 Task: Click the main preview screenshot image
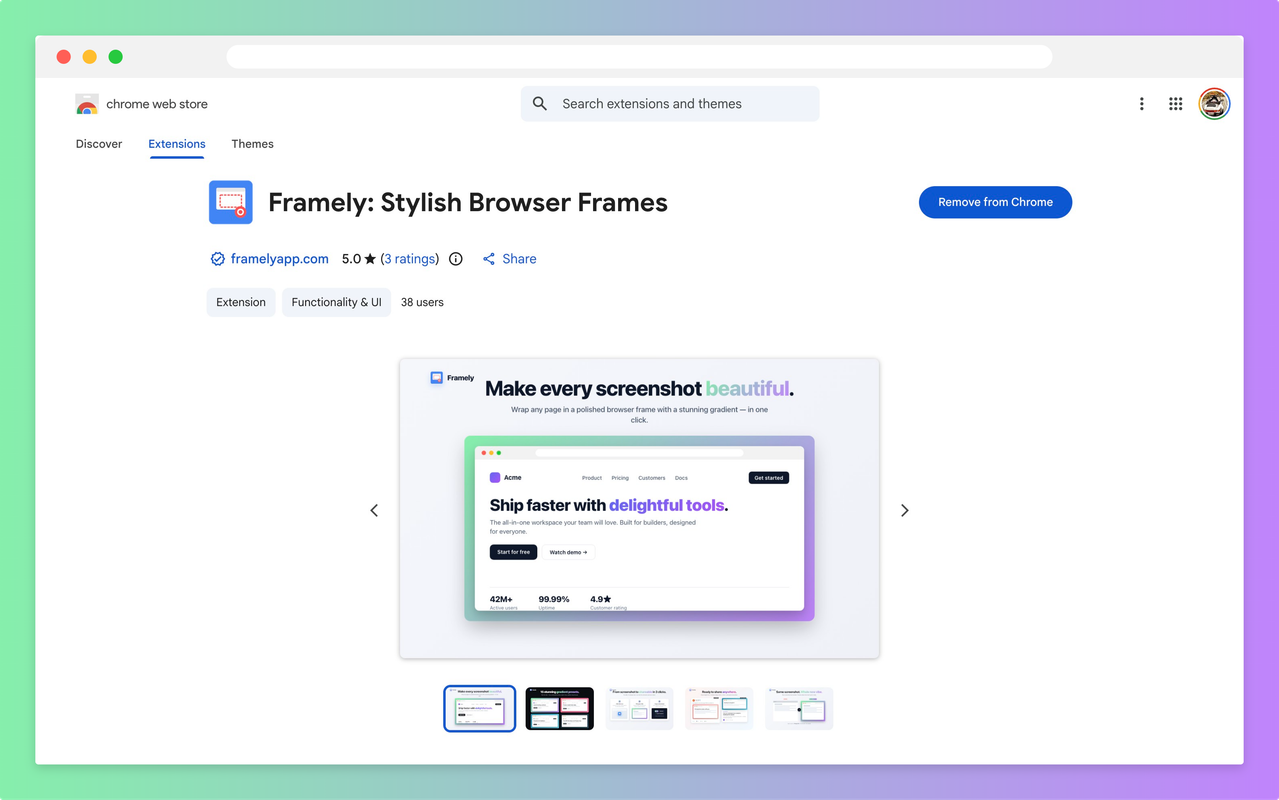pos(639,508)
